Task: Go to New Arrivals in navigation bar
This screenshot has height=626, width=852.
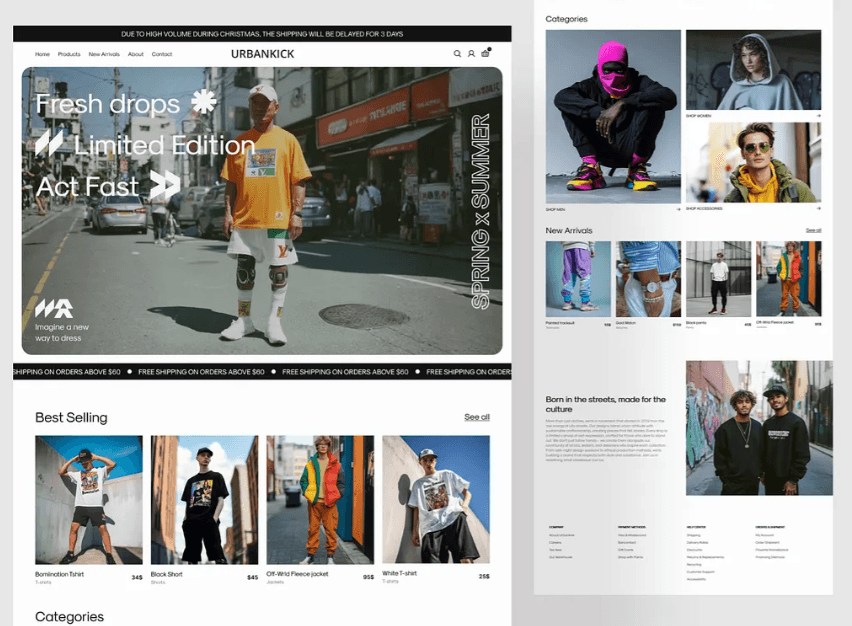Action: point(104,54)
